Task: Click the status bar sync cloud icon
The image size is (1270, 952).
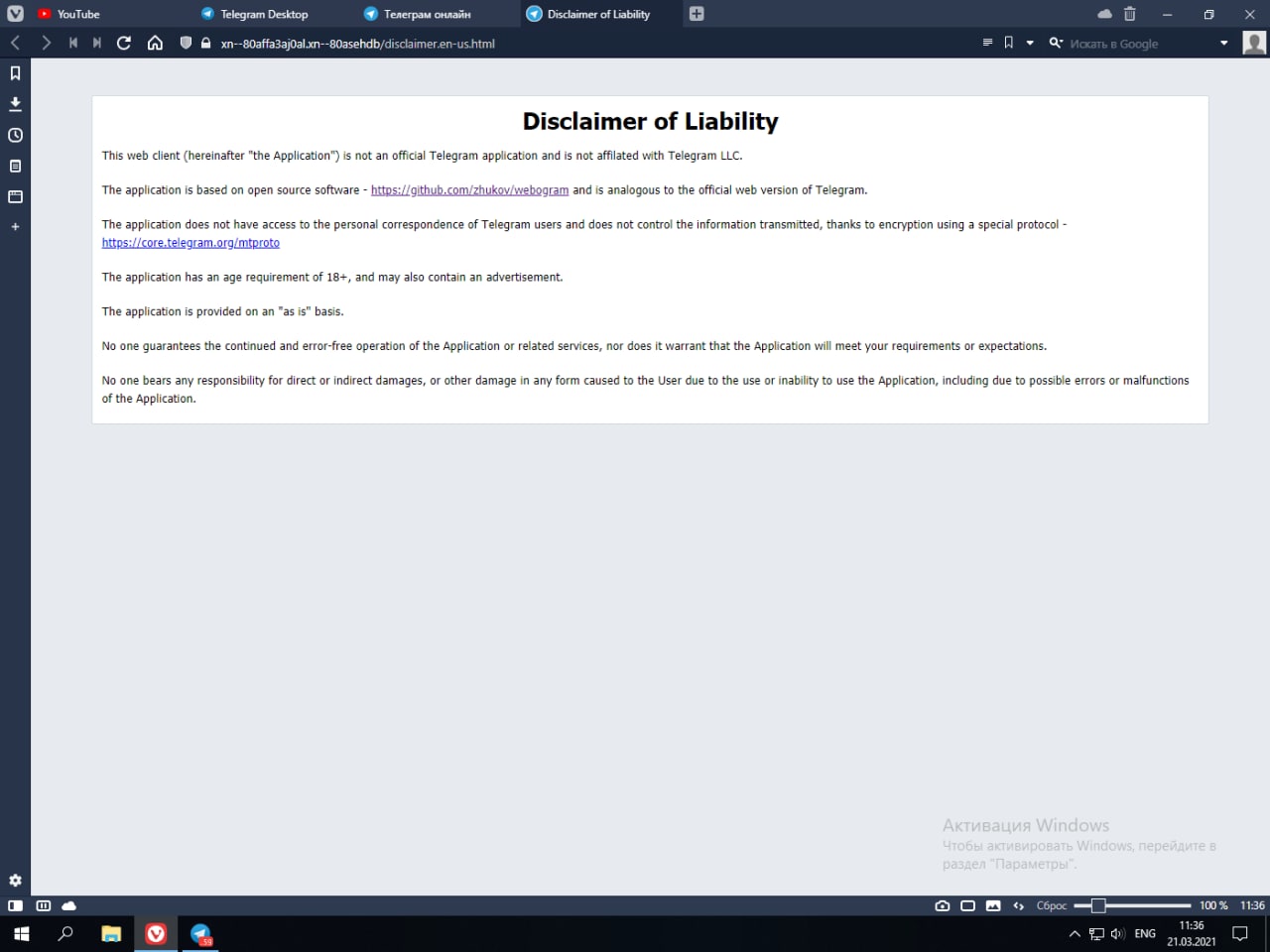Action: (69, 905)
